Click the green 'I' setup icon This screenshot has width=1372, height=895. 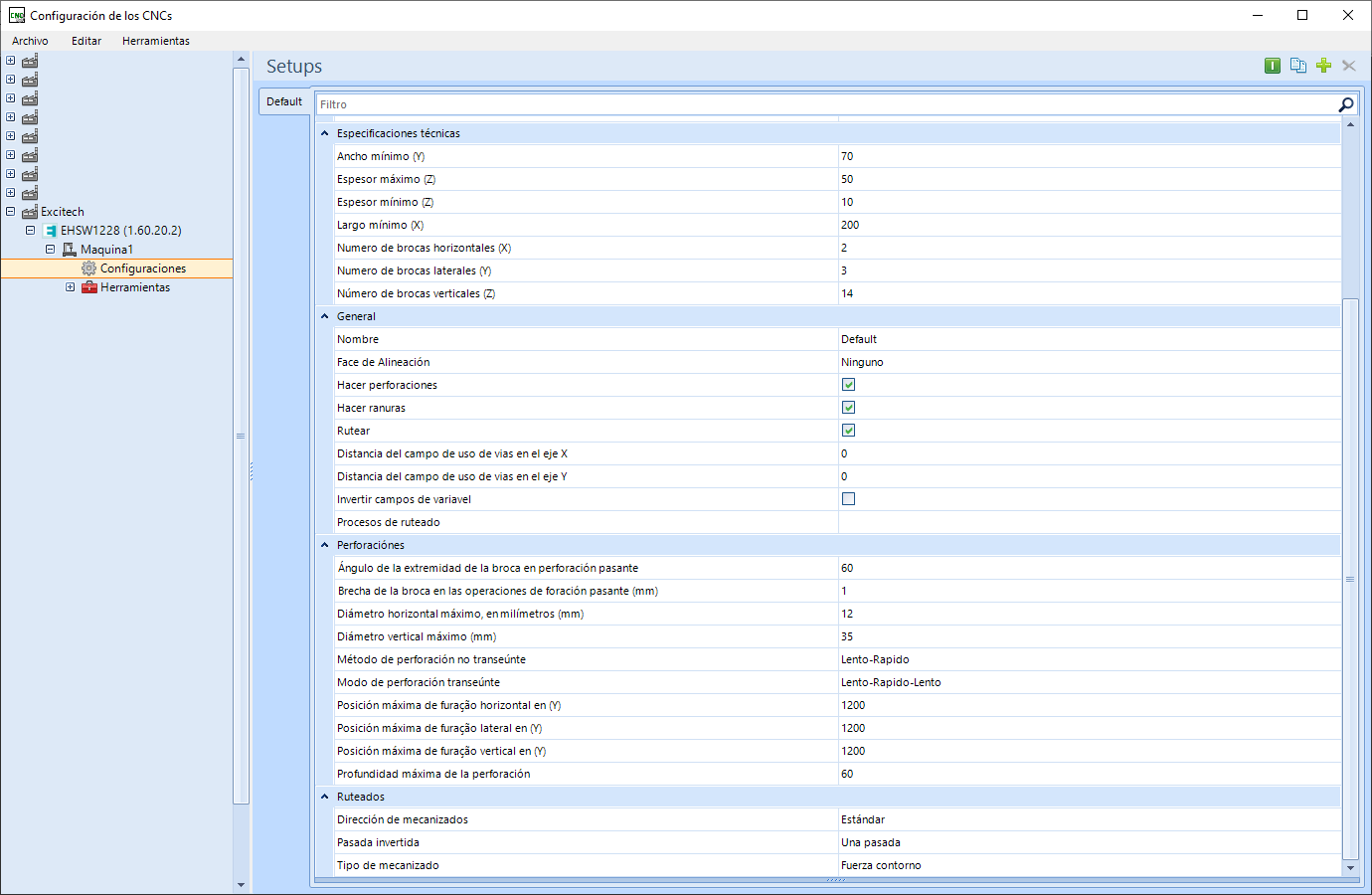point(1273,66)
